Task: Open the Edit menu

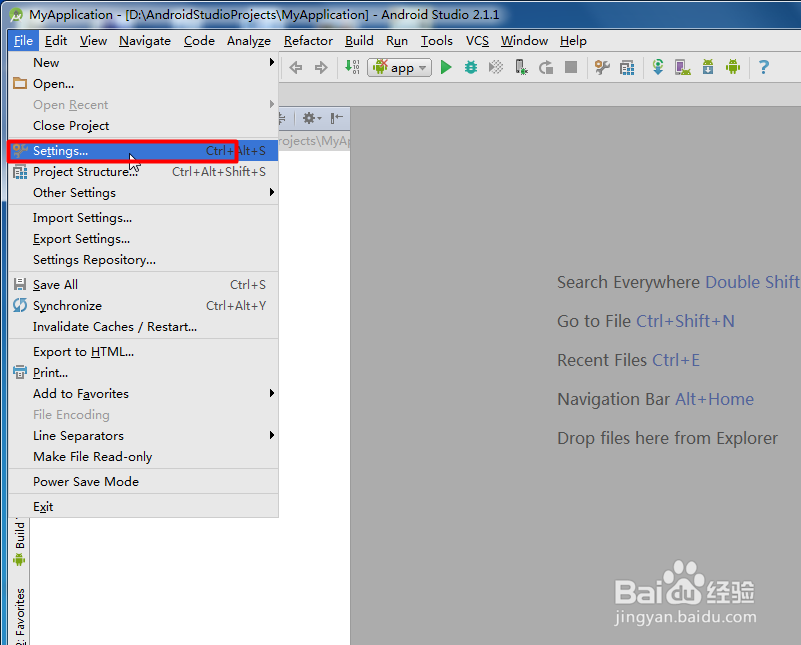Action: click(x=56, y=40)
